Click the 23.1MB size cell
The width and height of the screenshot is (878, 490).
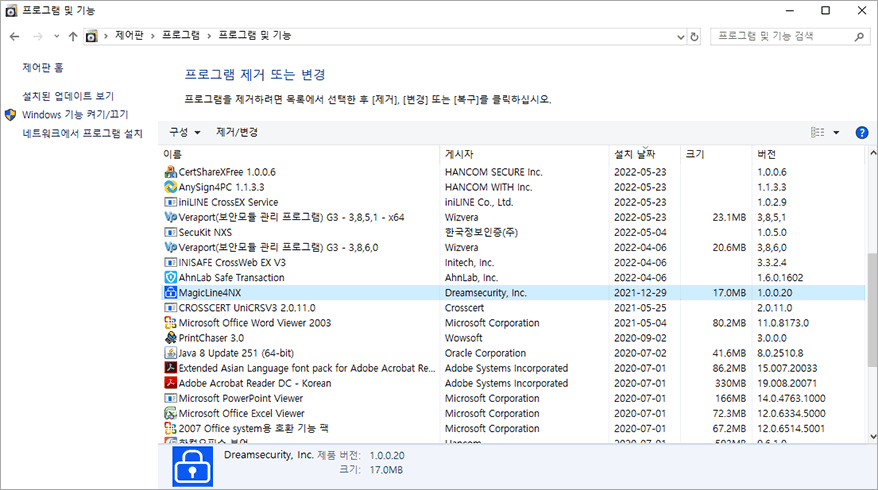[729, 217]
